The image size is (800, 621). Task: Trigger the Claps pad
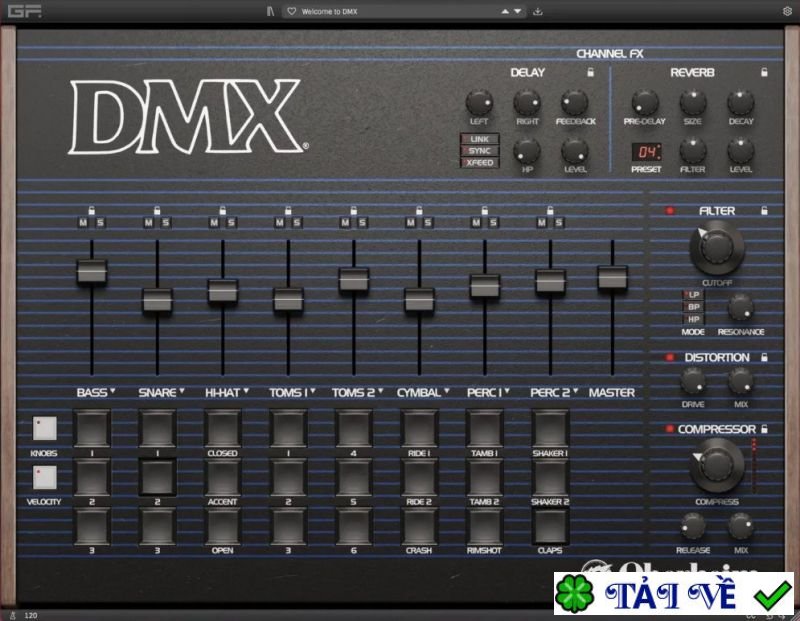tap(550, 526)
